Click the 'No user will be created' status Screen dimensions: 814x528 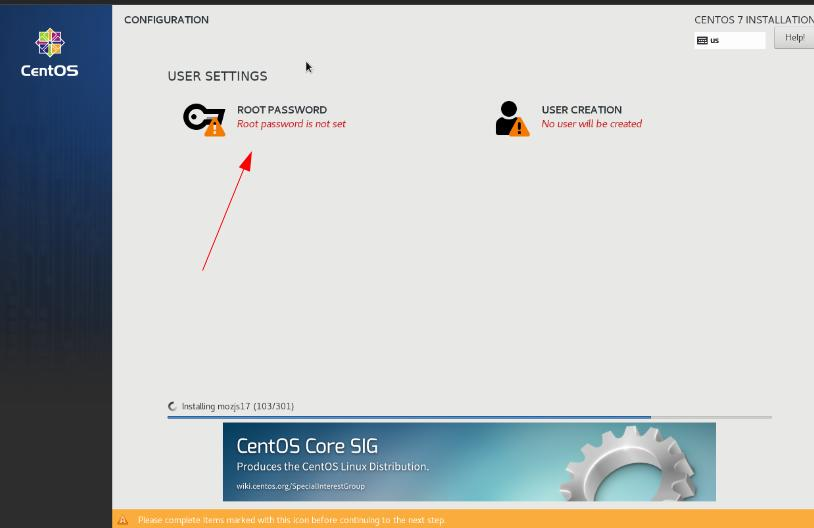pyautogui.click(x=591, y=124)
